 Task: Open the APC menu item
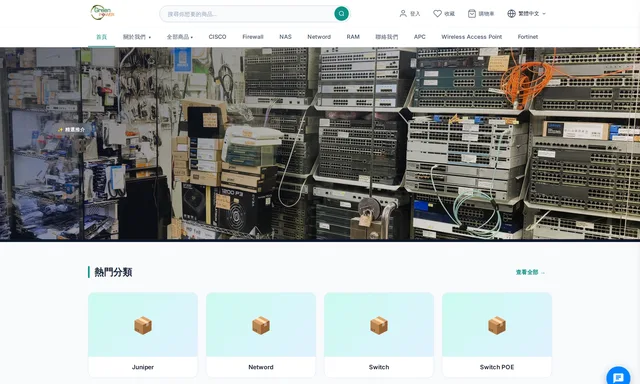click(420, 37)
